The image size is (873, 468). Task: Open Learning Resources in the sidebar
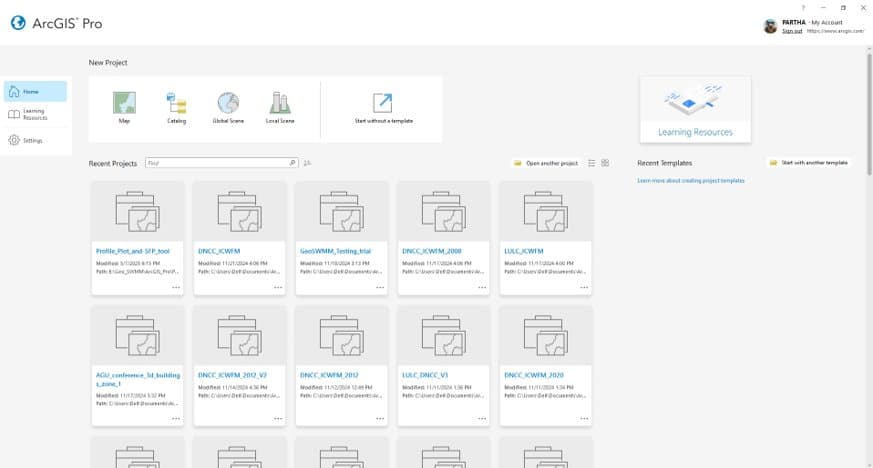pyautogui.click(x=35, y=114)
